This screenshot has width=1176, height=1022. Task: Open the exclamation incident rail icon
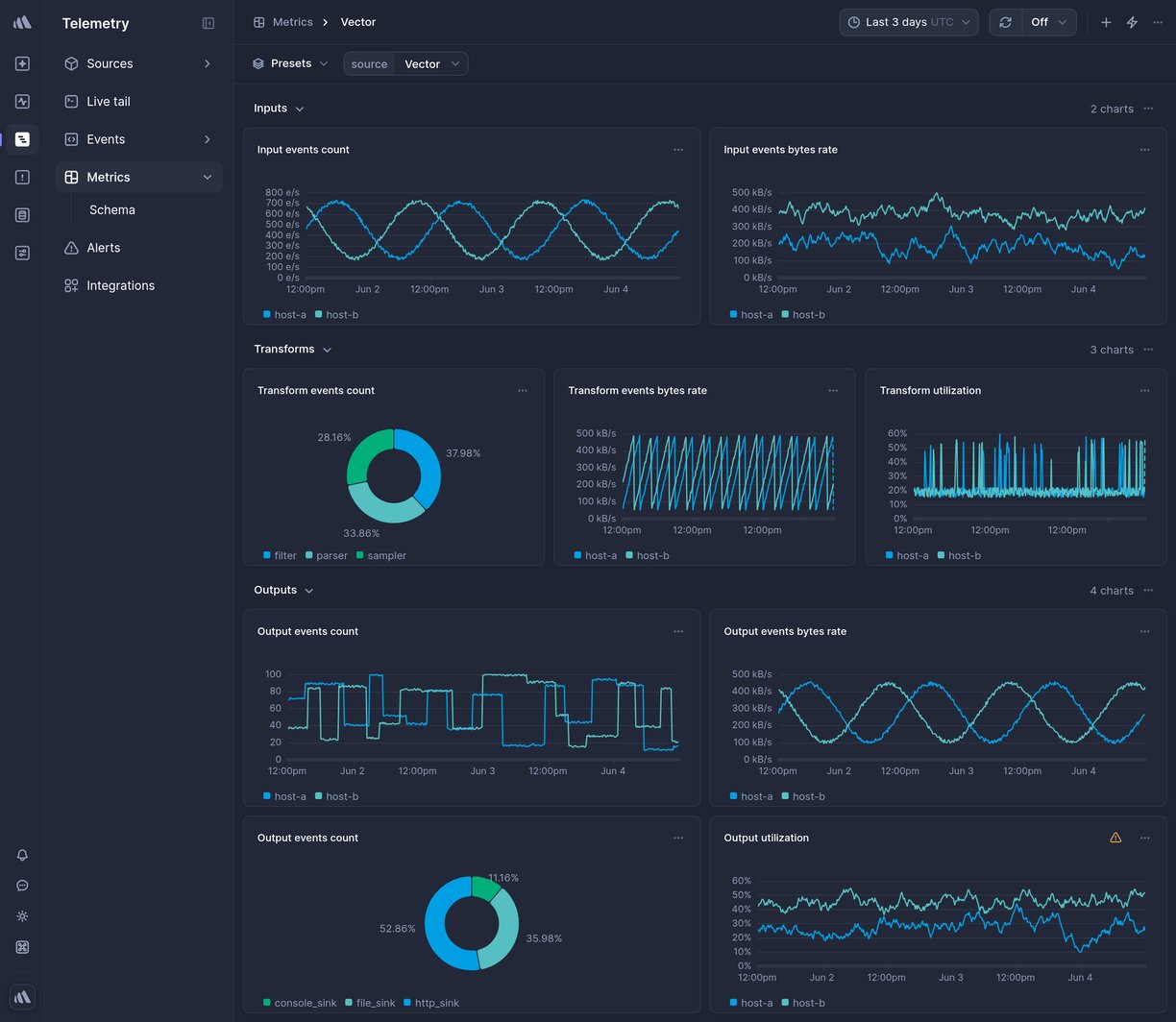[22, 177]
